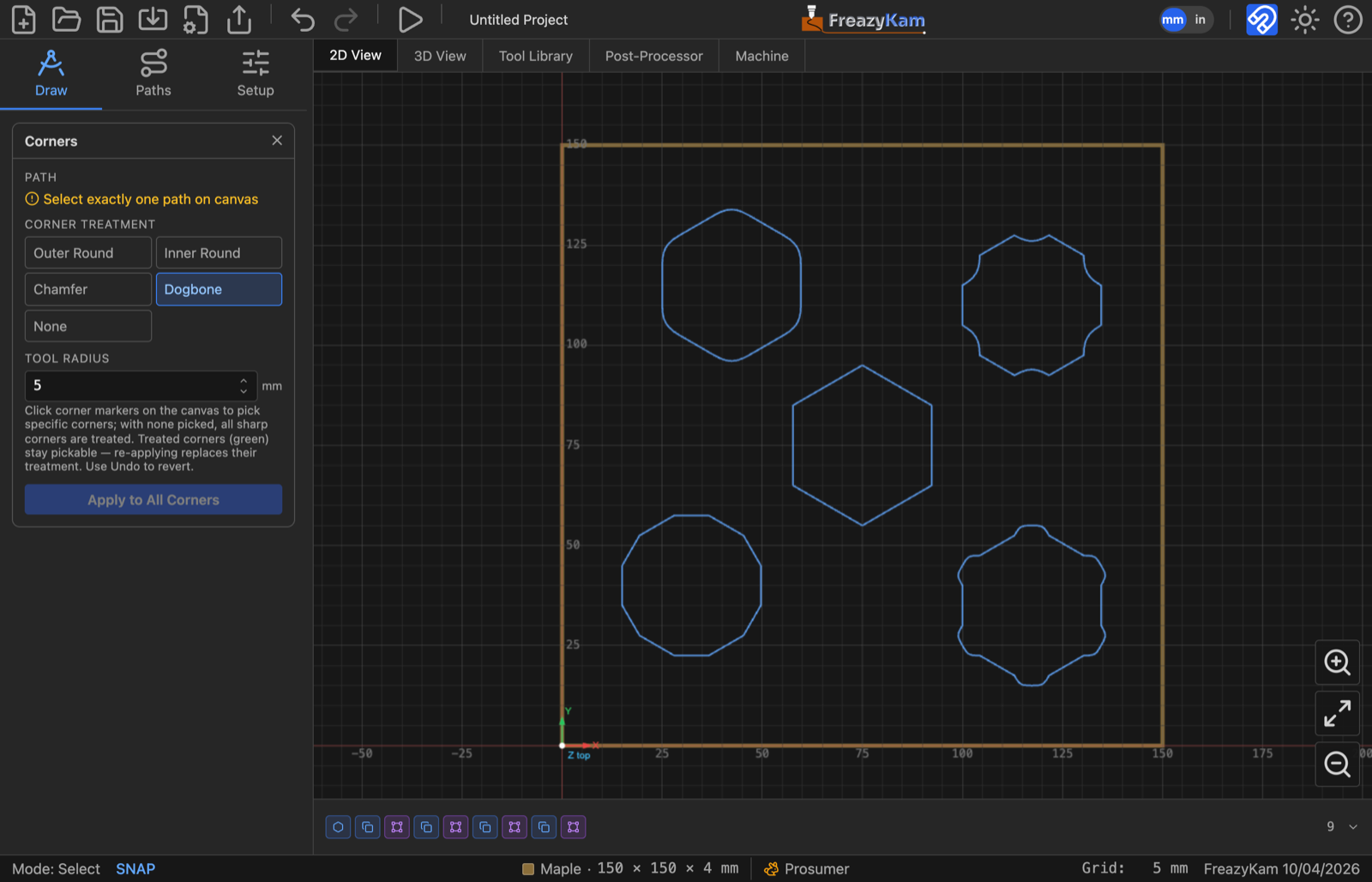
Task: Click the redo arrow icon
Action: point(346,19)
